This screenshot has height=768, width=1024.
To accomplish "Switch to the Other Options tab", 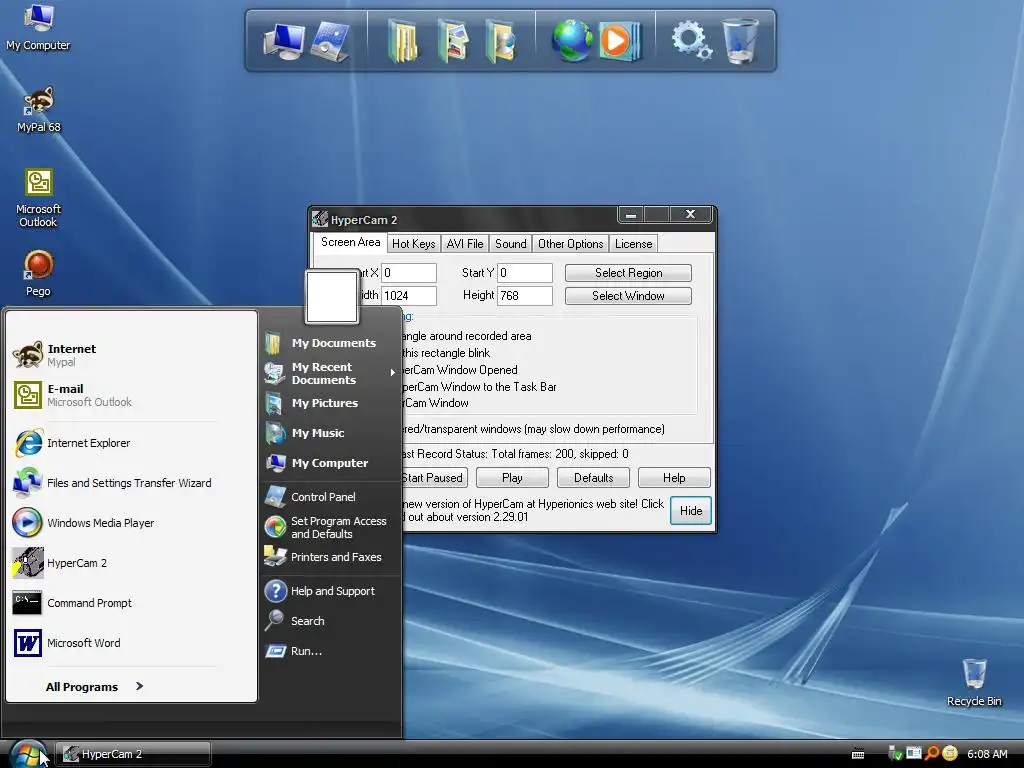I will coord(570,244).
